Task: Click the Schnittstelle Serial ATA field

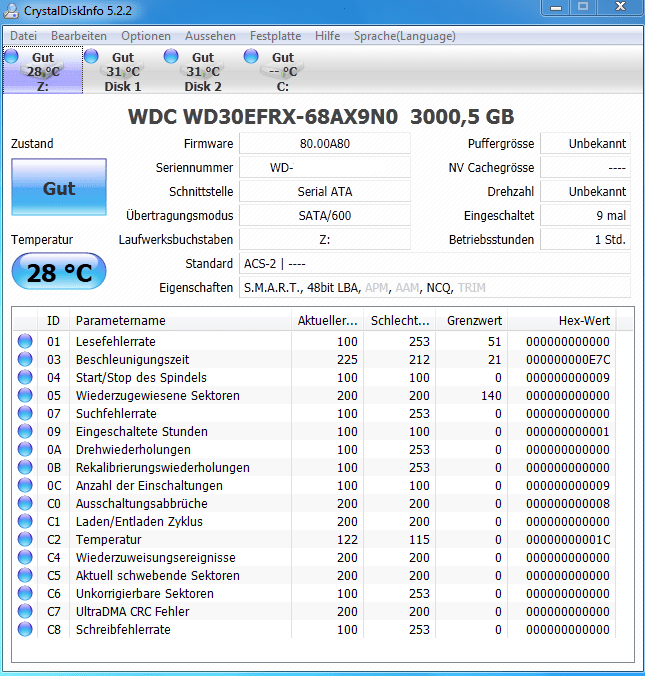Action: 325,191
